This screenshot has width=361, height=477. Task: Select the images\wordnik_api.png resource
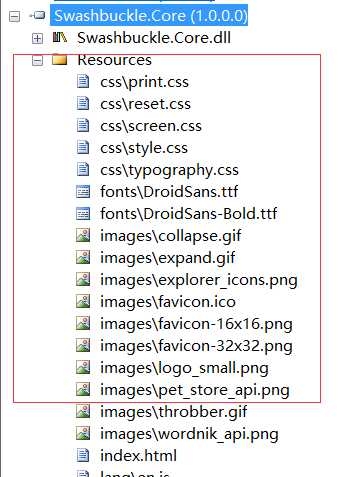tap(189, 434)
